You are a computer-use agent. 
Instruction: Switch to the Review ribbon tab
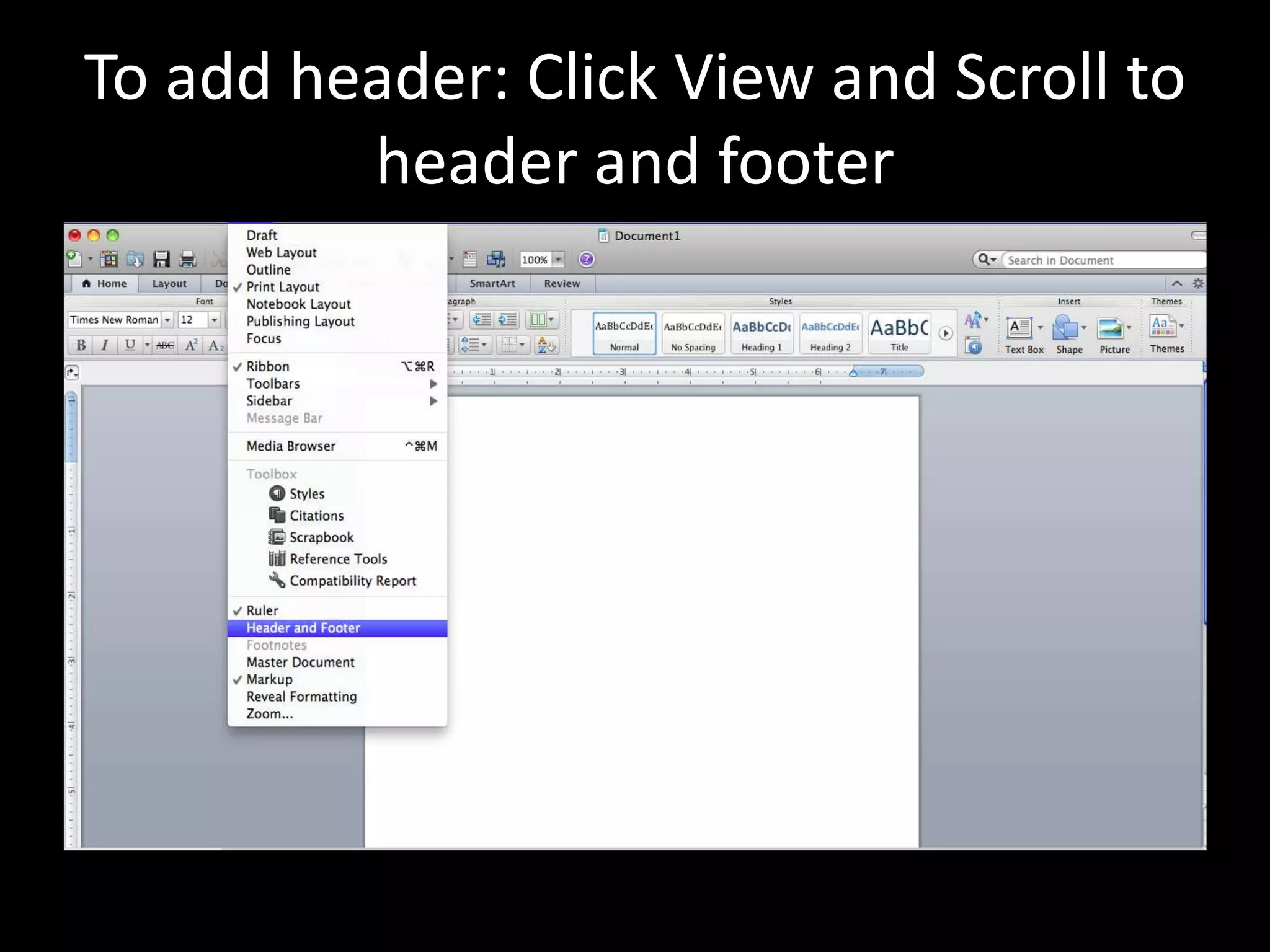pyautogui.click(x=562, y=283)
